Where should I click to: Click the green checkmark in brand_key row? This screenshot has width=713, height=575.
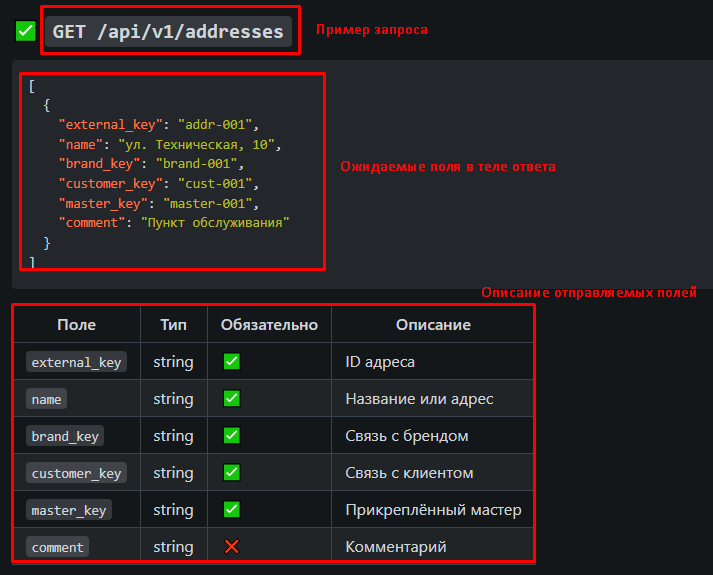(231, 436)
